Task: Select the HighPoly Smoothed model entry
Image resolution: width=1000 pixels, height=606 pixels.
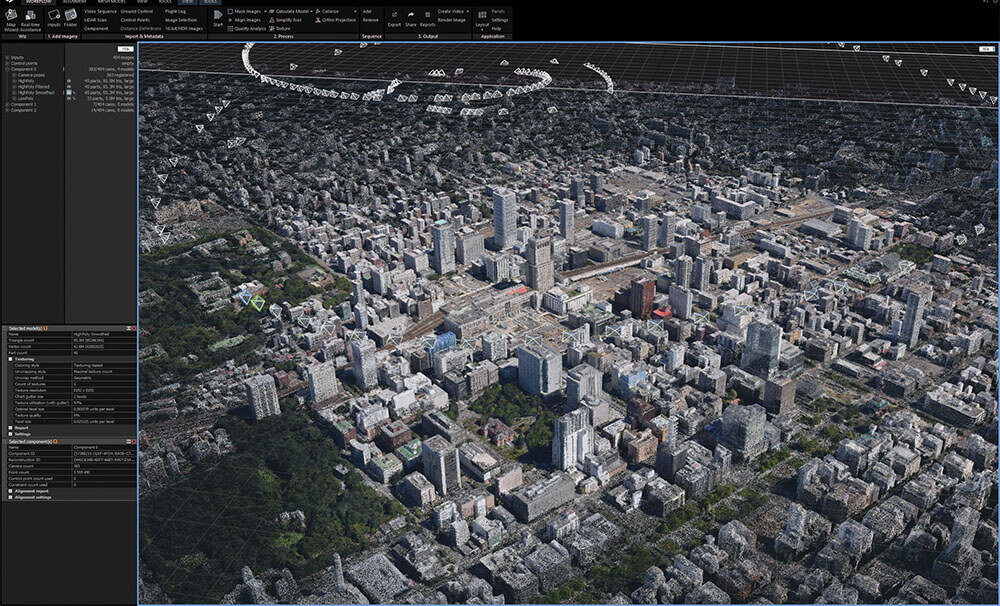Action: pos(36,92)
